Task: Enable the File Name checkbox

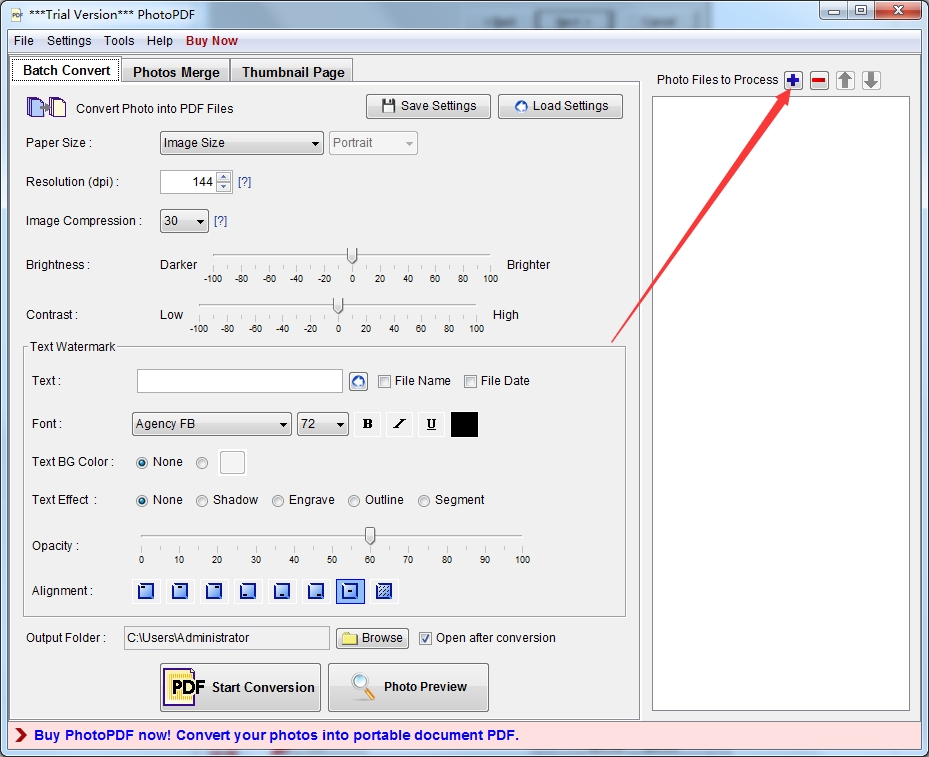Action: click(385, 381)
